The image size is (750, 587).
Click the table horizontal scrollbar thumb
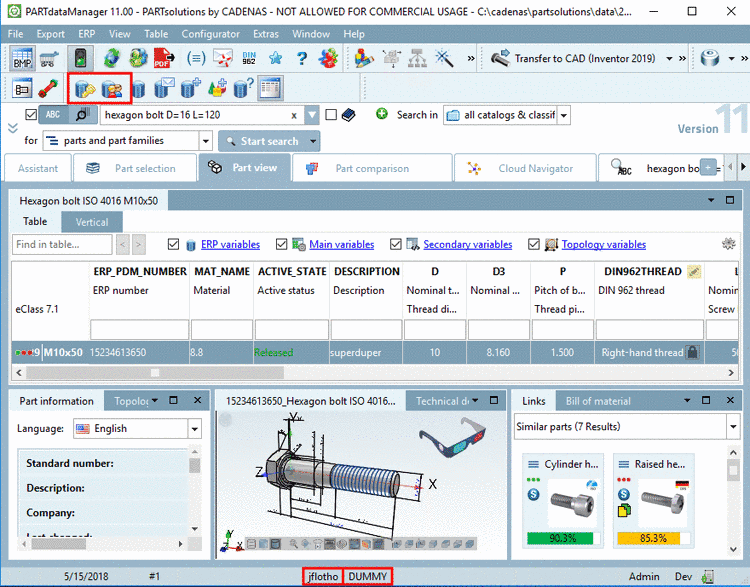coord(154,372)
